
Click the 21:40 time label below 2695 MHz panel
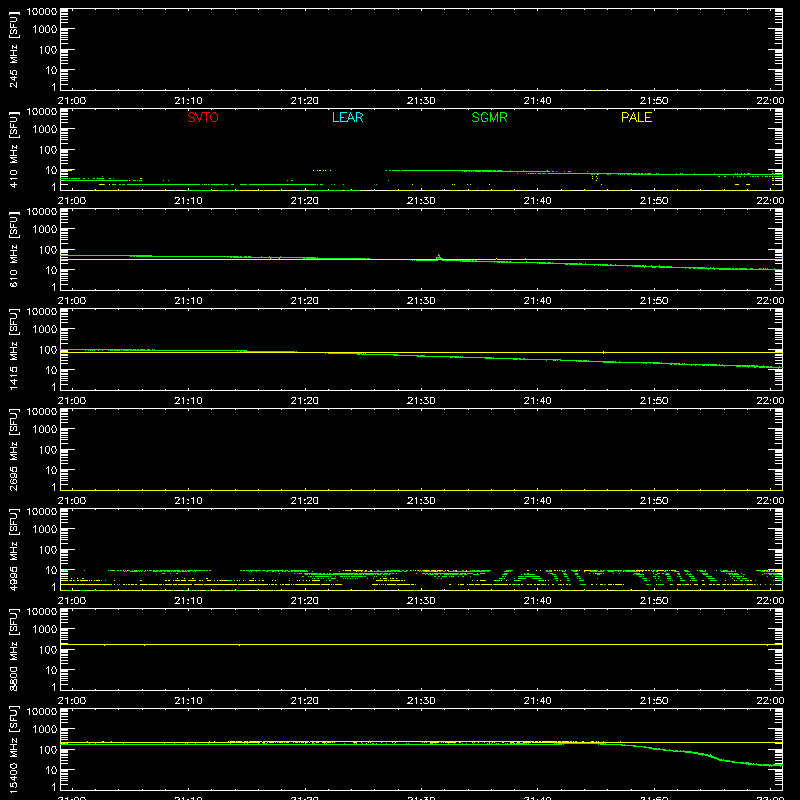(537, 501)
